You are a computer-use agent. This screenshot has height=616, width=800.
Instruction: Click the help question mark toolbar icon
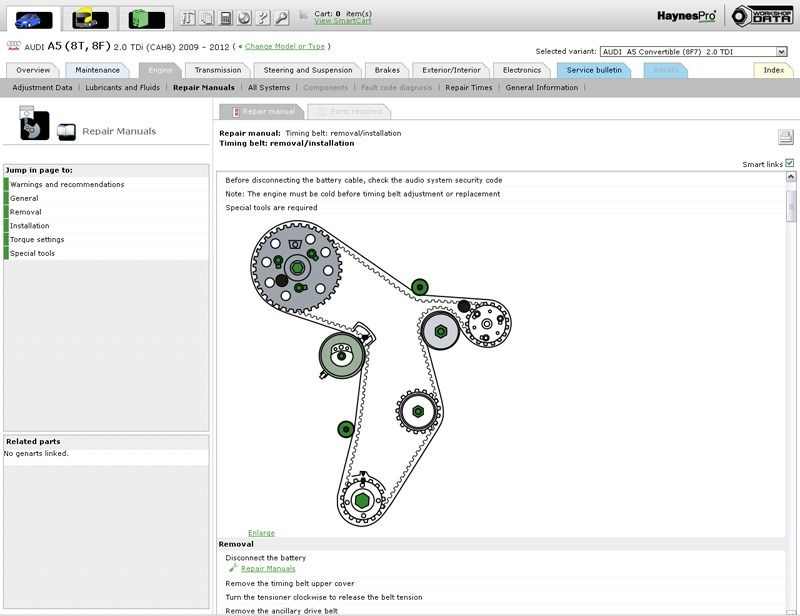point(262,18)
